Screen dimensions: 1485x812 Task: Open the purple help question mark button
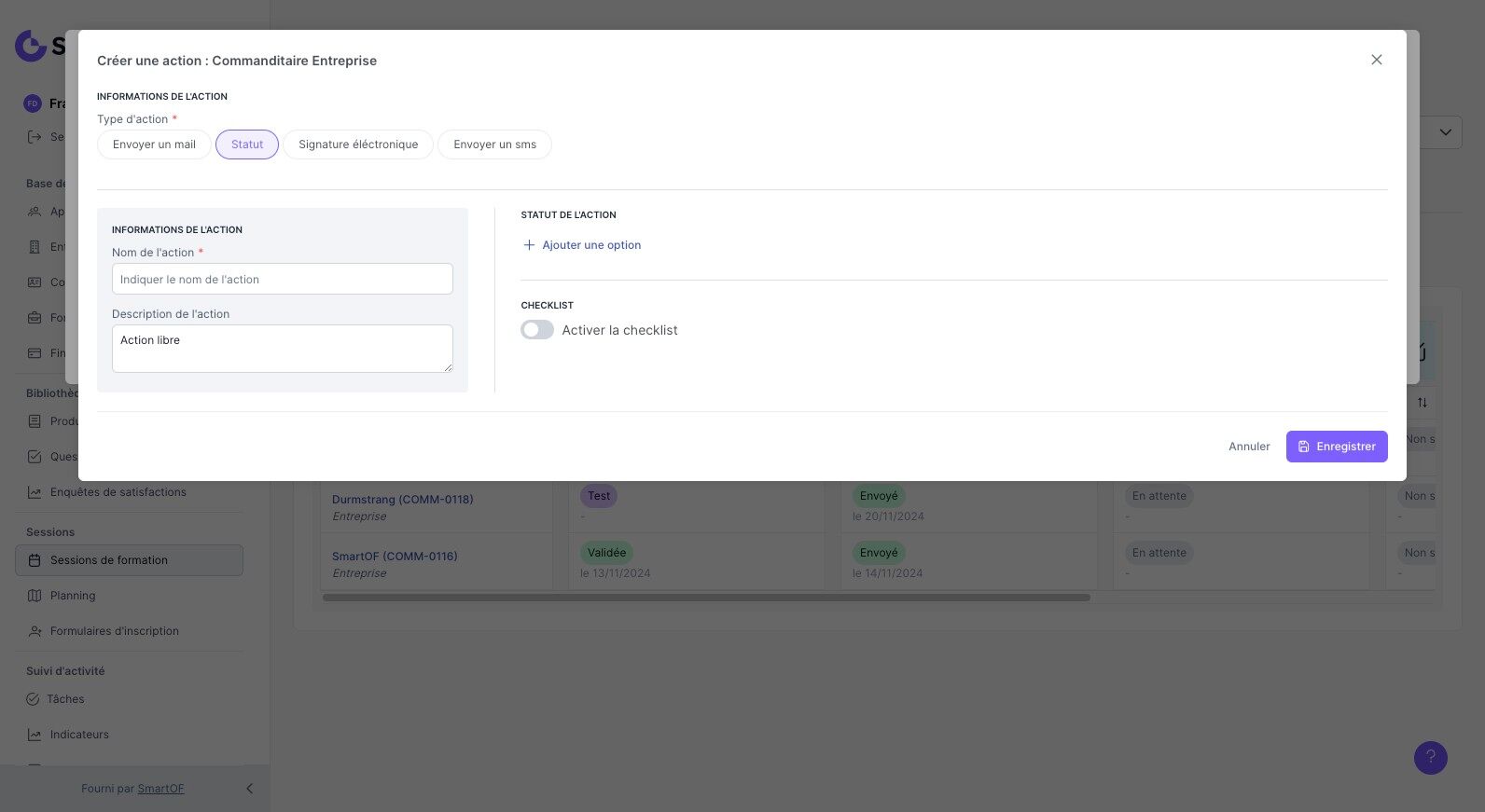1430,758
